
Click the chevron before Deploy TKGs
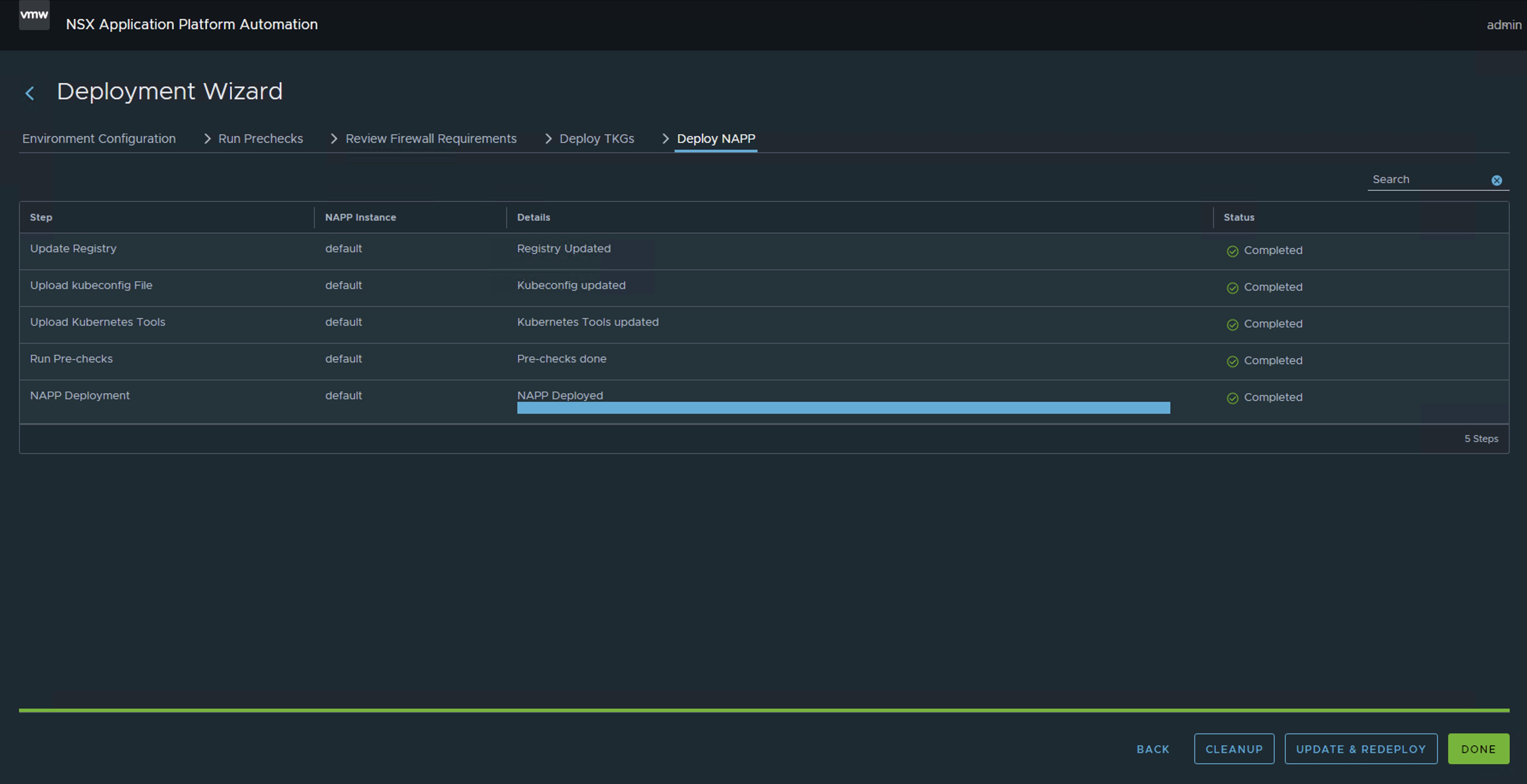click(548, 139)
